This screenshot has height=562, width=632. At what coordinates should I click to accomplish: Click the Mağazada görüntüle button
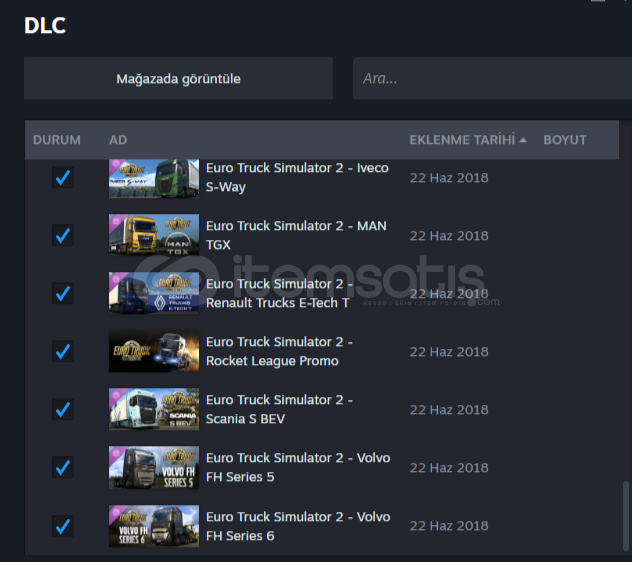click(179, 78)
